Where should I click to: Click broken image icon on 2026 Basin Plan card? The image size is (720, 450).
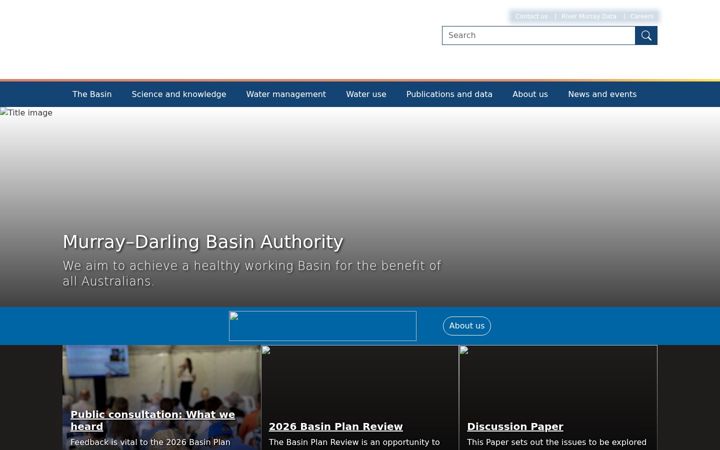[266, 350]
